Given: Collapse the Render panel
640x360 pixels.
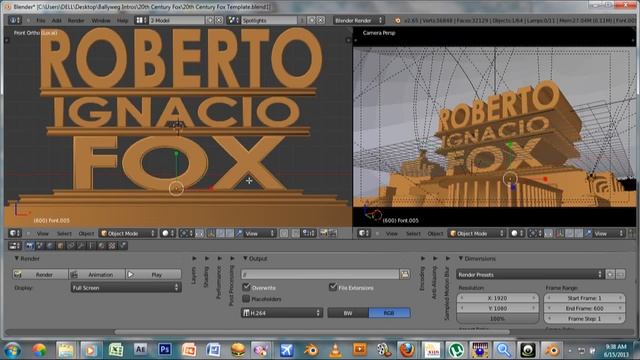Looking at the screenshot, I should point(17,258).
